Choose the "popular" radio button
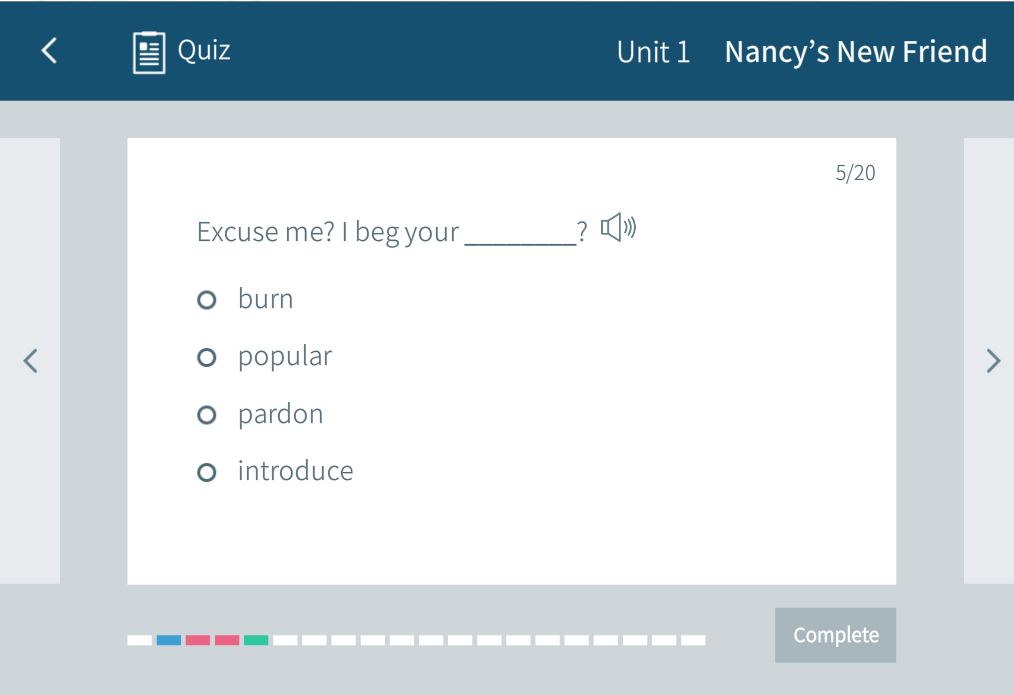The height and width of the screenshot is (695, 1014). [x=207, y=357]
